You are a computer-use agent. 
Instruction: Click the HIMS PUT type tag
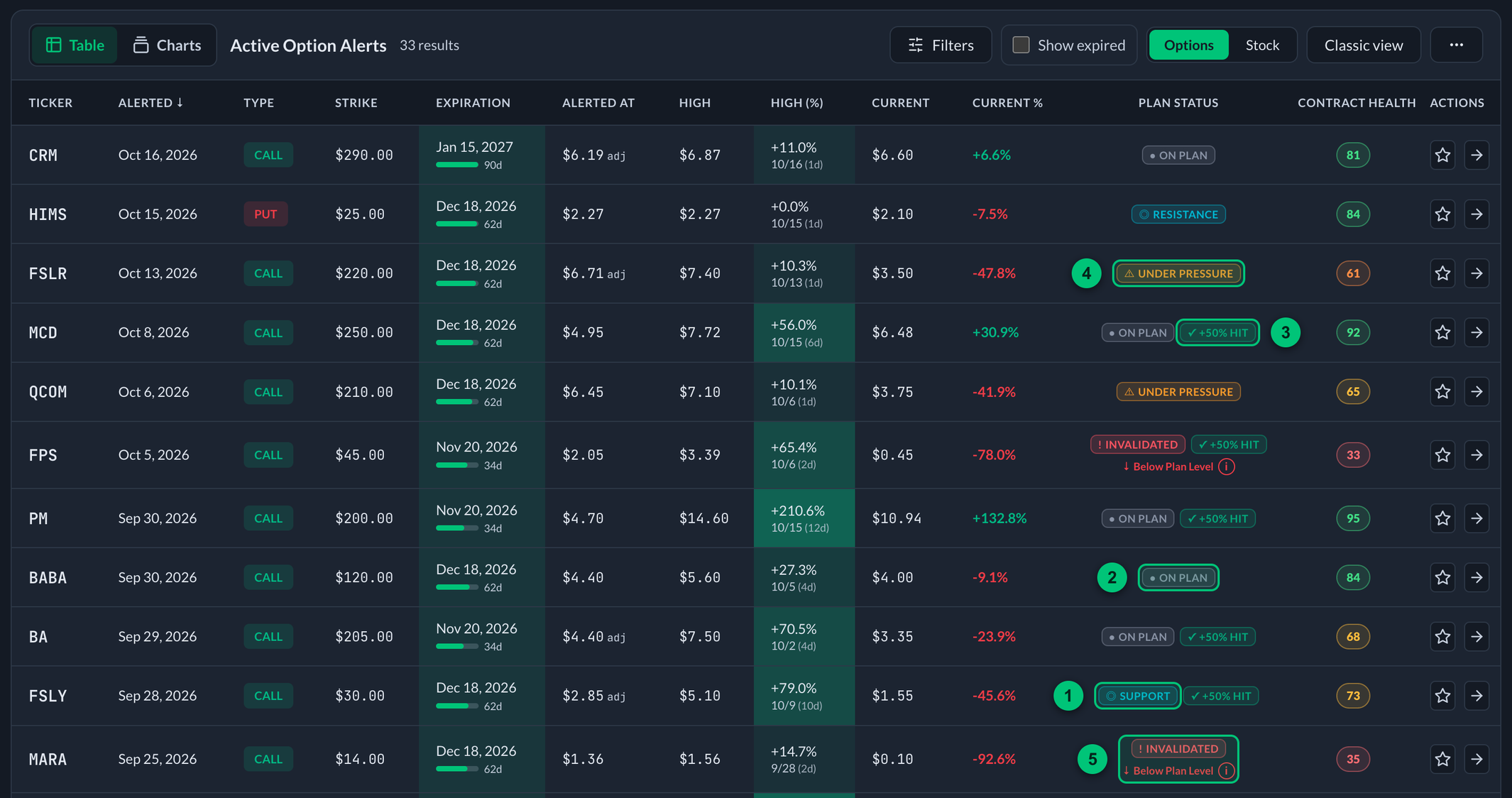265,214
